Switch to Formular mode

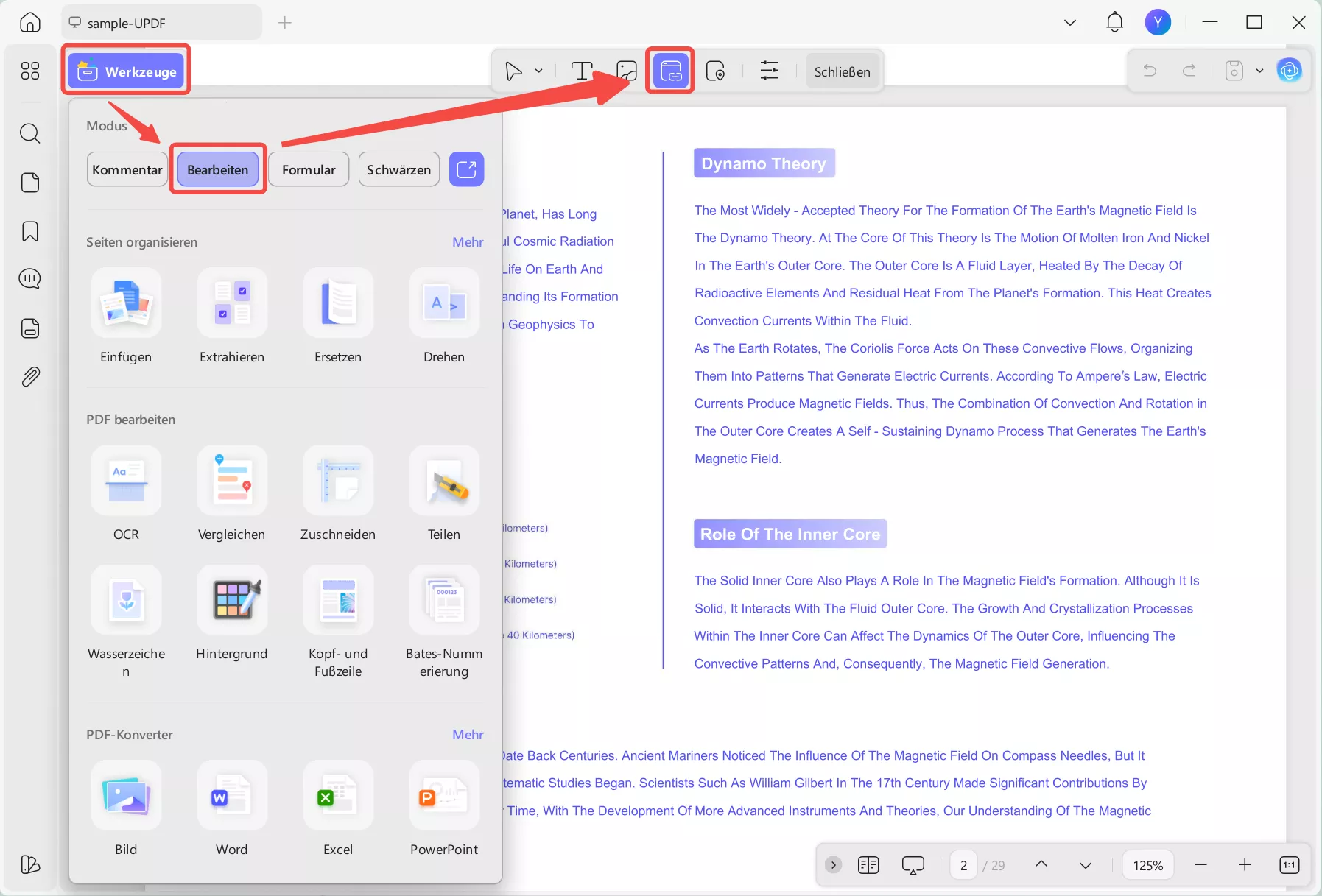309,169
